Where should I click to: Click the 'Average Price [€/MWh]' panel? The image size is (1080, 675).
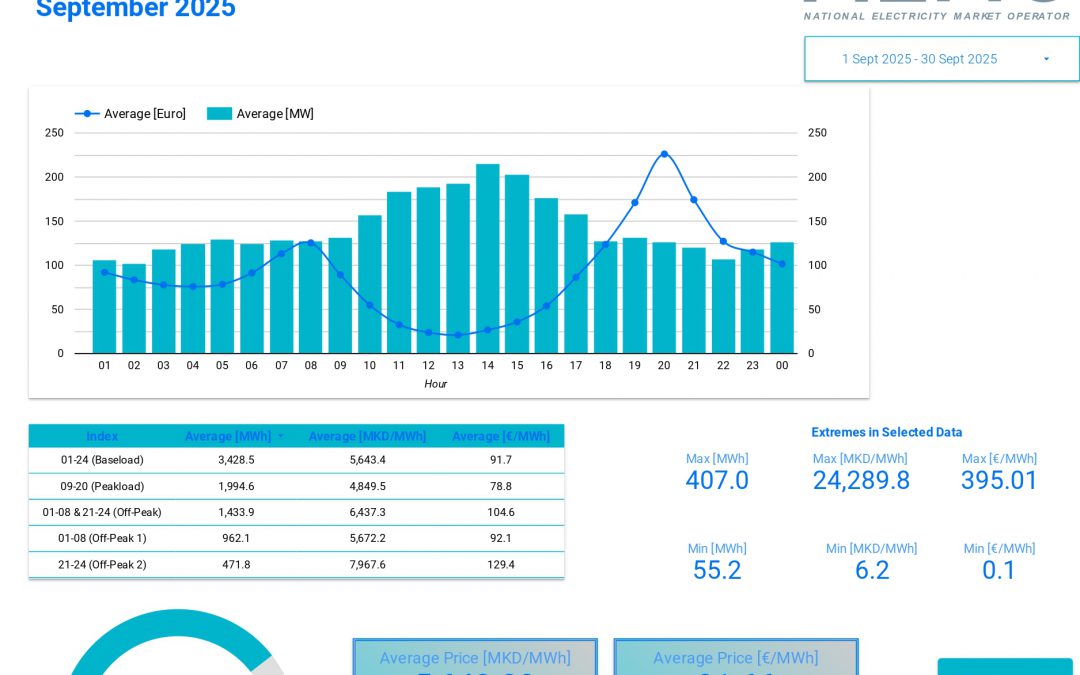pyautogui.click(x=736, y=658)
